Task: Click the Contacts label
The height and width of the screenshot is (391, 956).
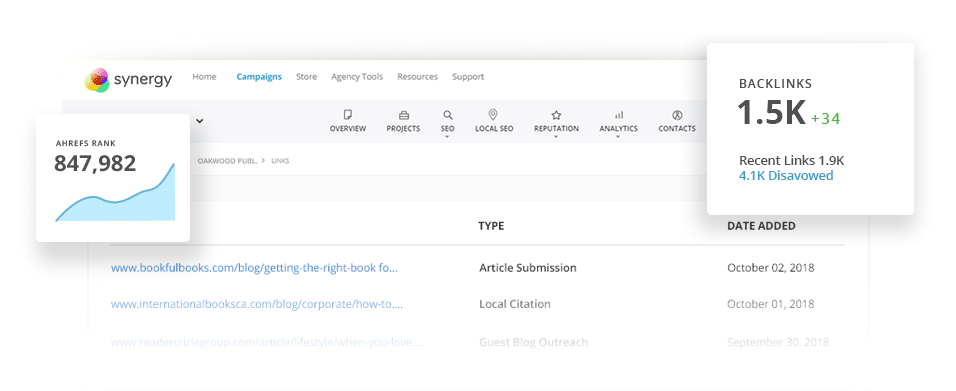Action: tap(677, 129)
